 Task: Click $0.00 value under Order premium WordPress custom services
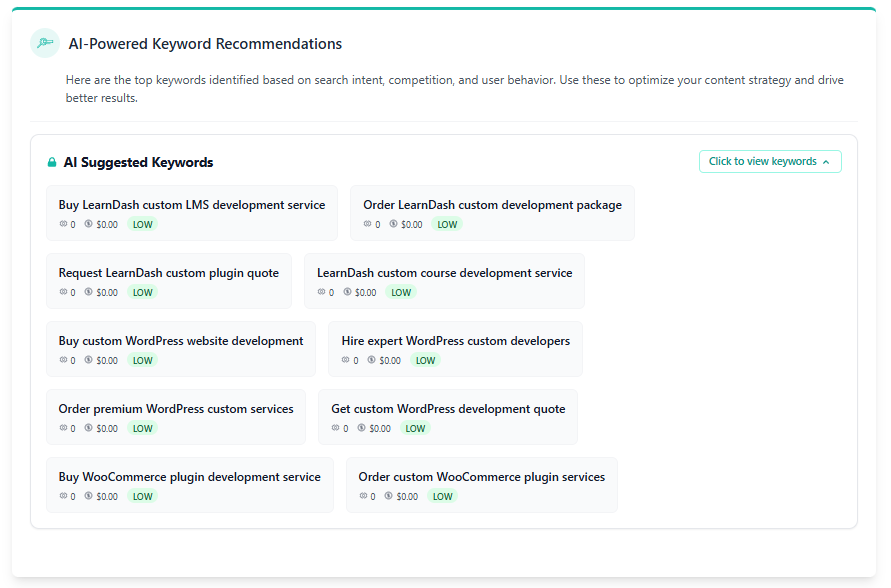click(107, 428)
